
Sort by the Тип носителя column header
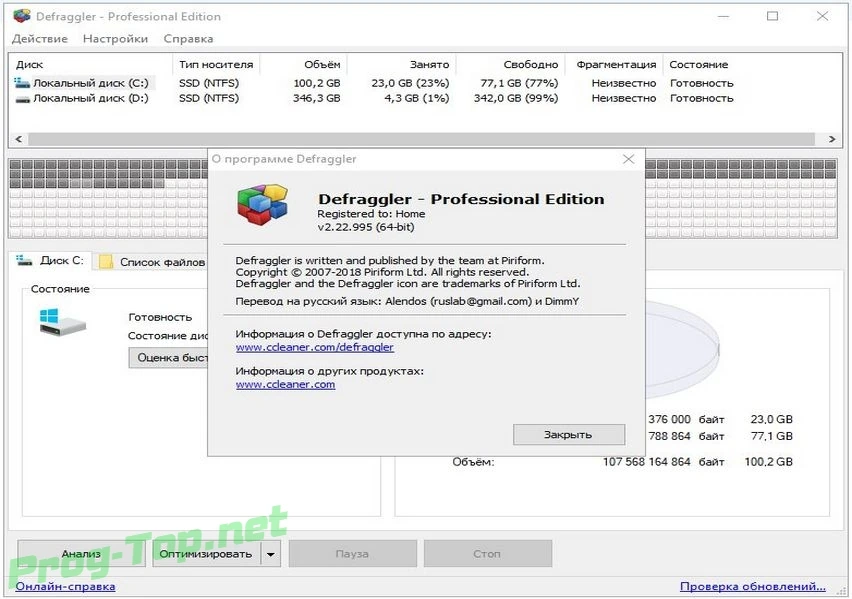tap(216, 65)
